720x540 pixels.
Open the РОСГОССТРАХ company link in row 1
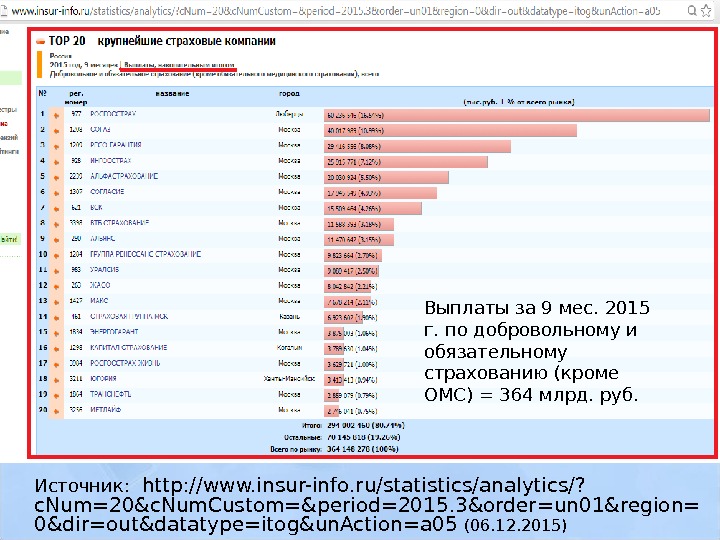point(113,113)
